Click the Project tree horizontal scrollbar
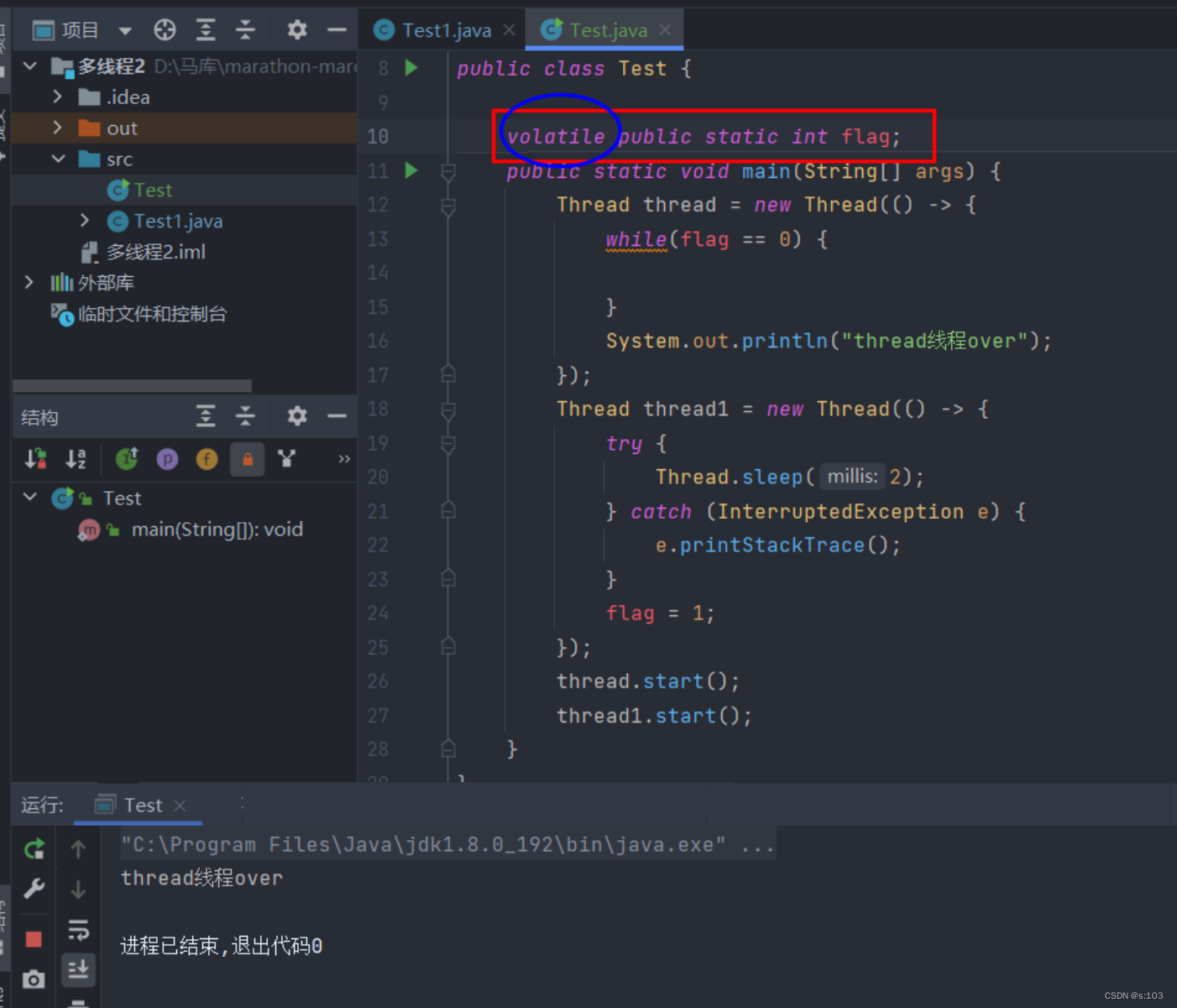Image resolution: width=1177 pixels, height=1008 pixels. 132,386
